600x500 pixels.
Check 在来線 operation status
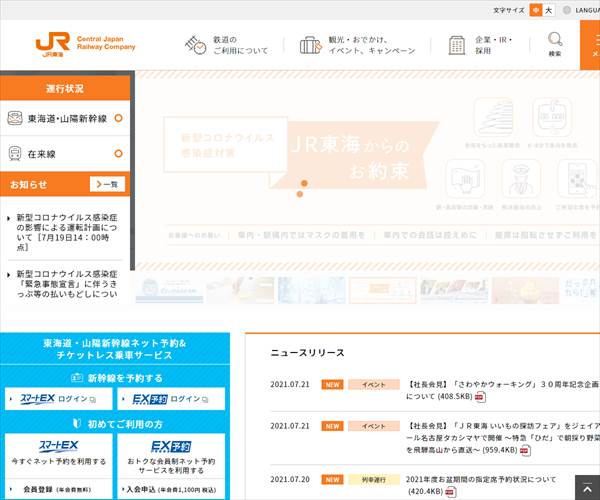[65, 153]
